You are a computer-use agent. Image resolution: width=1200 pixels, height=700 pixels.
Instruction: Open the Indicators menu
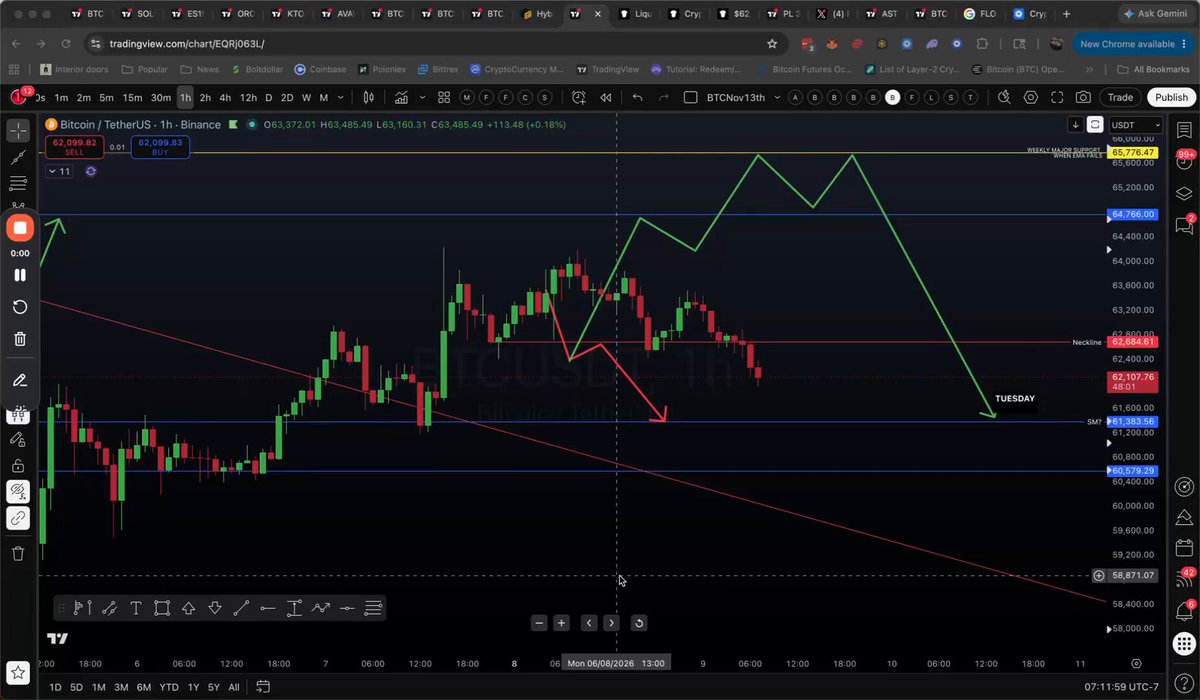tap(401, 97)
